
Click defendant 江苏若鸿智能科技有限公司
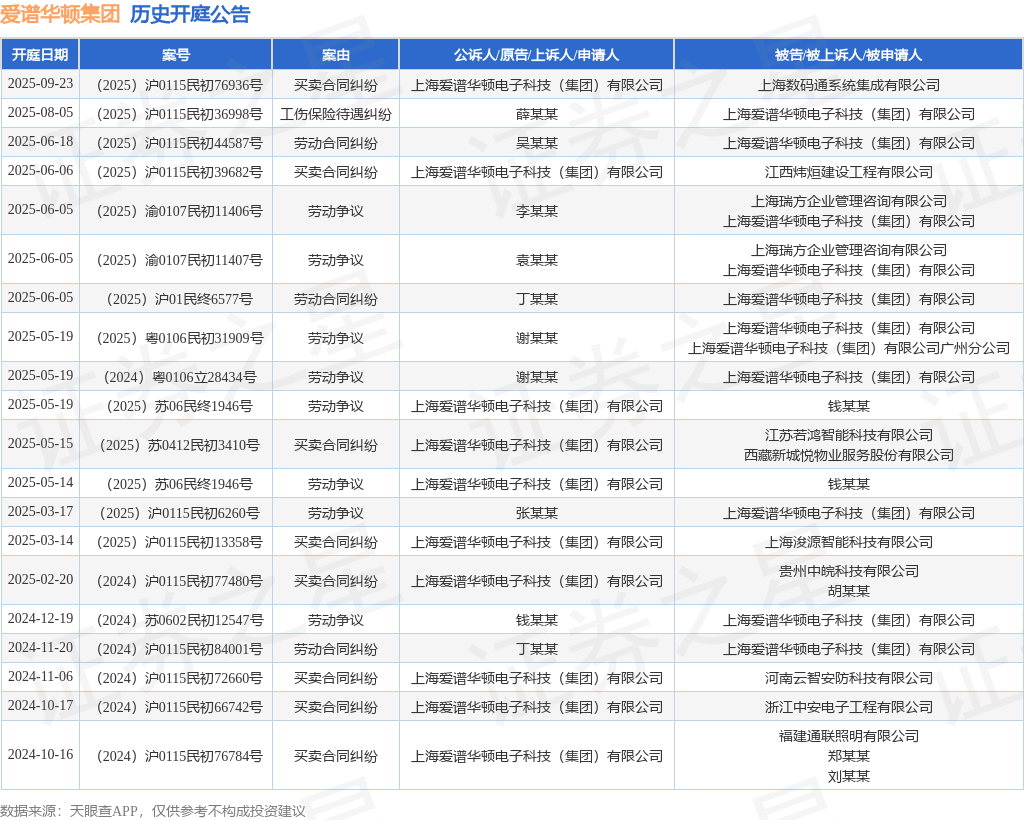point(848,435)
